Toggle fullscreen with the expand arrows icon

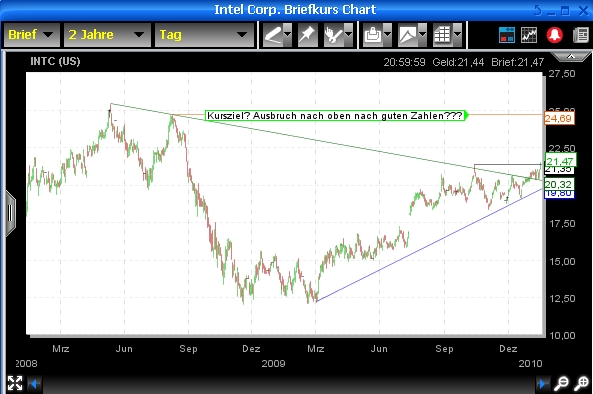15,383
